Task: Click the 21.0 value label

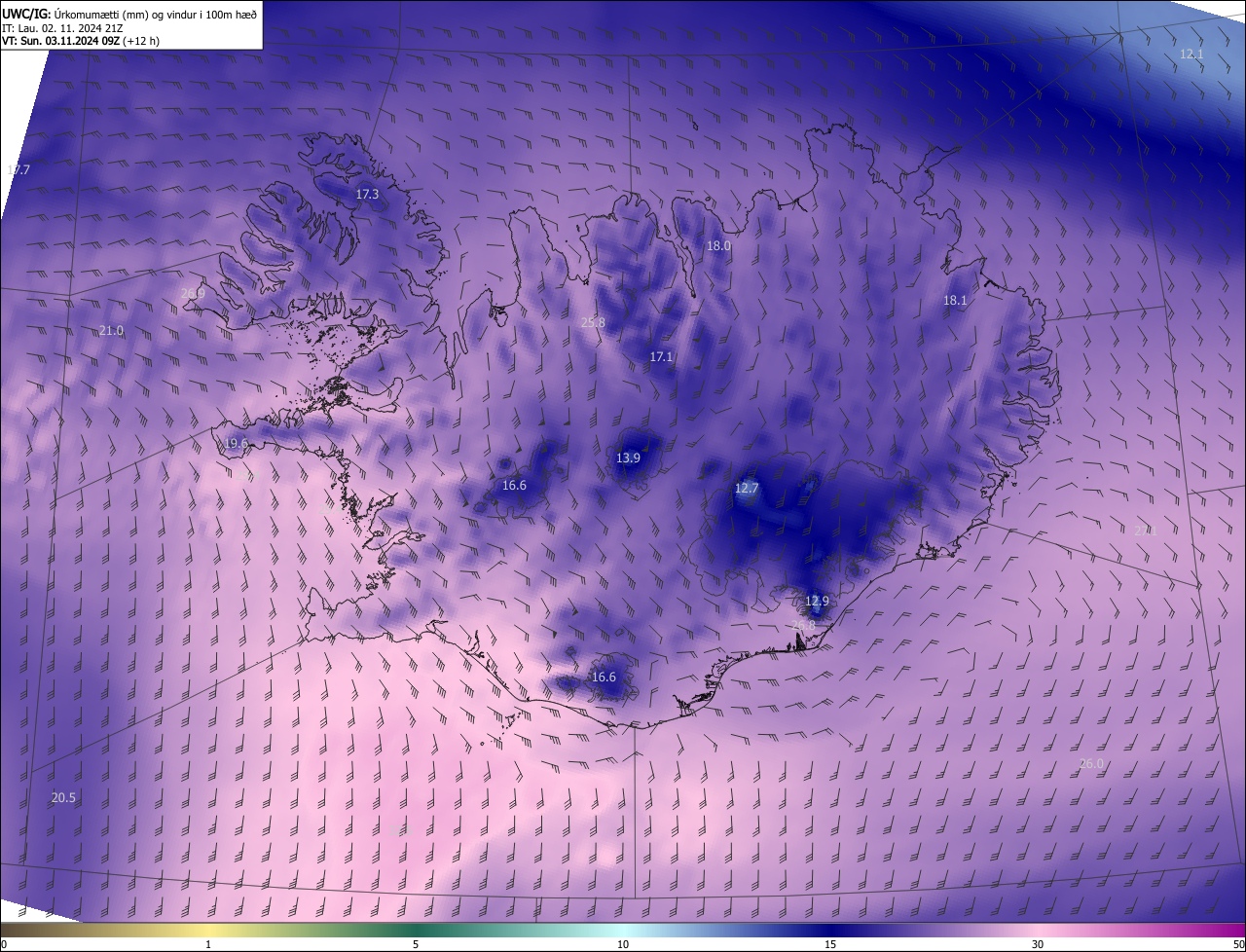Action: coord(112,331)
